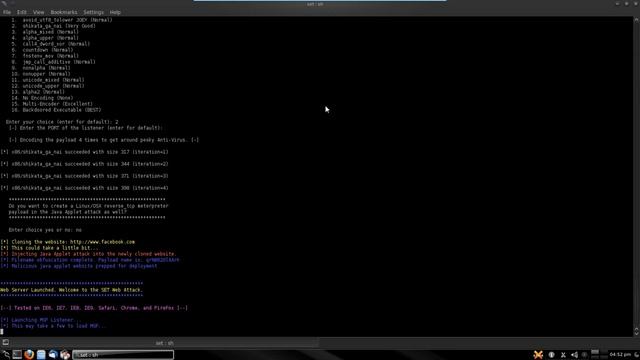Open the Bookmarks menu
This screenshot has height=360, width=640.
point(64,12)
